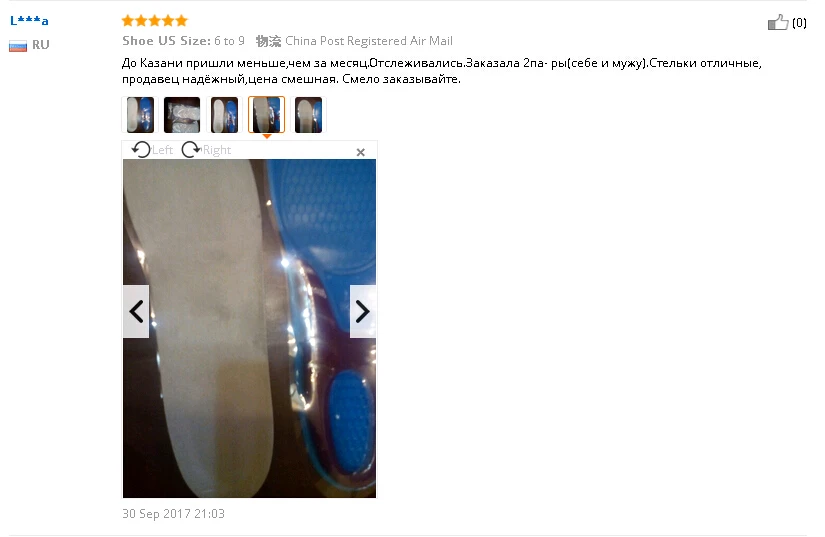Click the enlarged insole photo

[249, 329]
